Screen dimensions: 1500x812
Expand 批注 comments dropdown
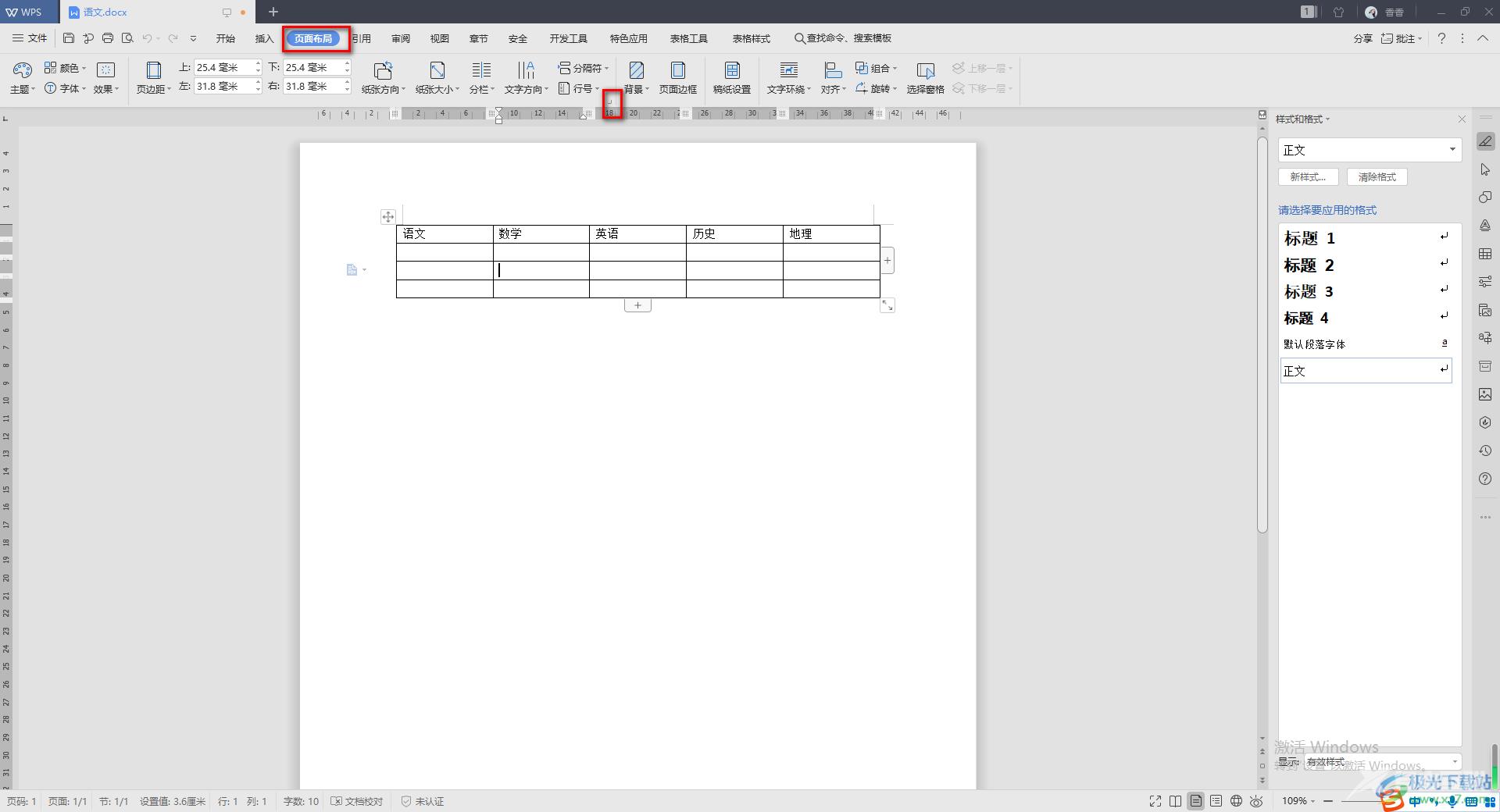[1402, 38]
